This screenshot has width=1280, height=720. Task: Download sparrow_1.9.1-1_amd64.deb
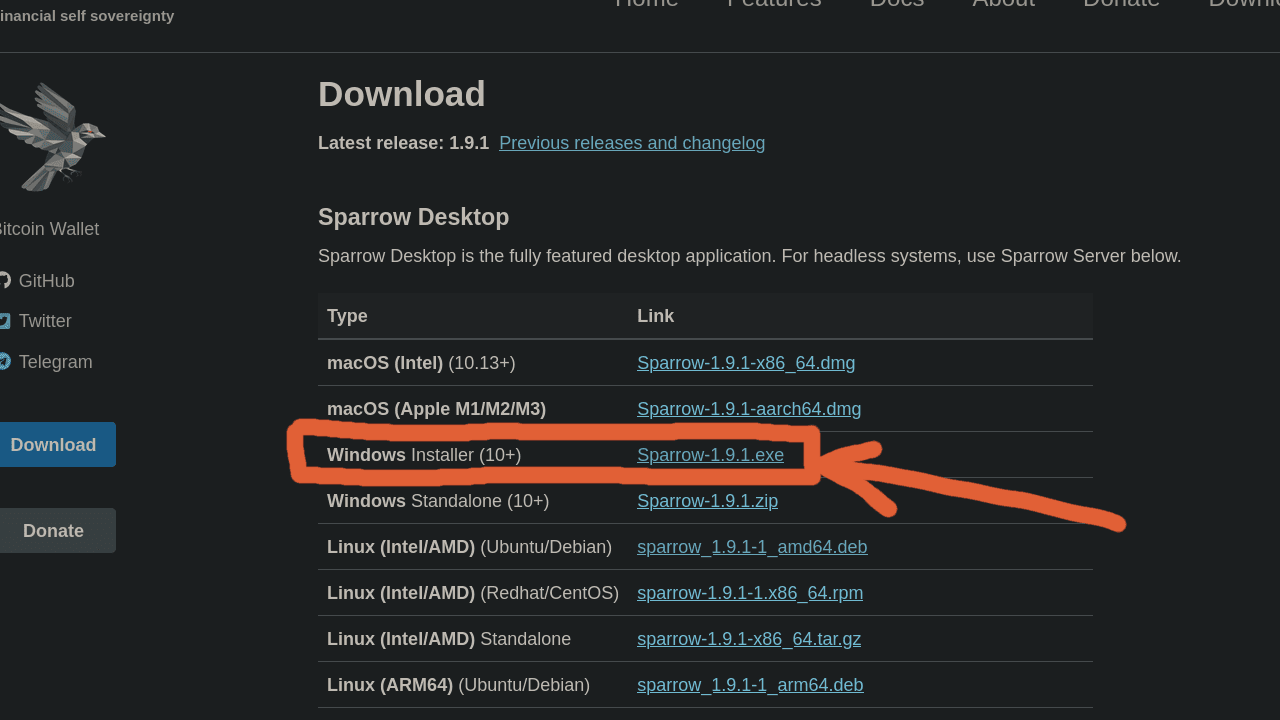click(752, 547)
